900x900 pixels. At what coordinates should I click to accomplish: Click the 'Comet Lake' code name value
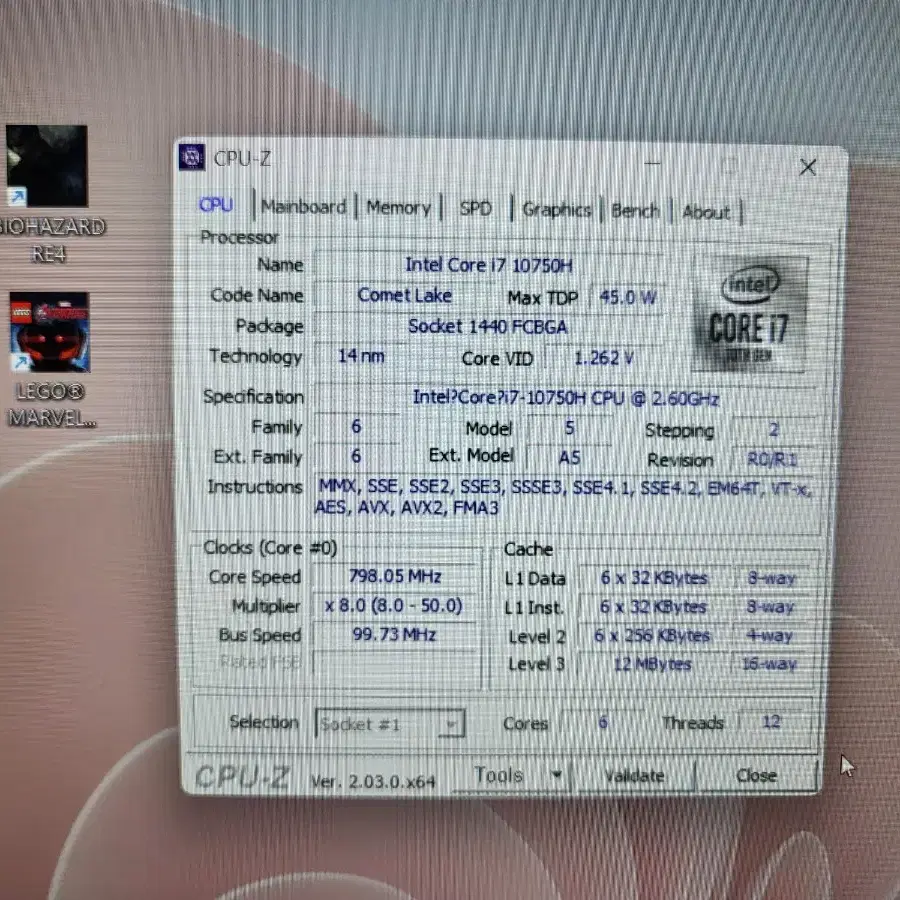coord(405,295)
